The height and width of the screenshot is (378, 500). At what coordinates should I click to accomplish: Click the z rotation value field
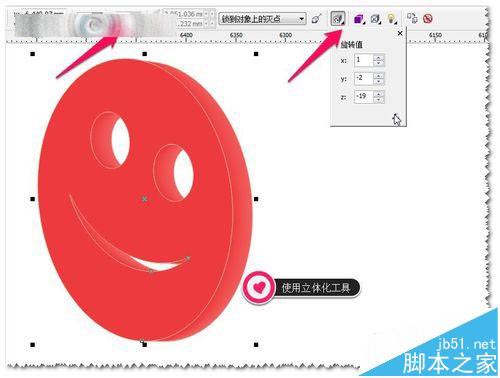[363, 97]
